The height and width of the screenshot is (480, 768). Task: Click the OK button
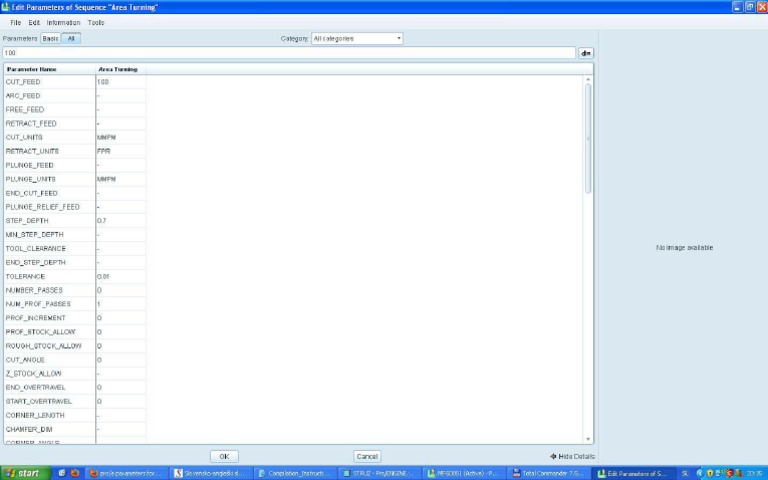point(224,456)
